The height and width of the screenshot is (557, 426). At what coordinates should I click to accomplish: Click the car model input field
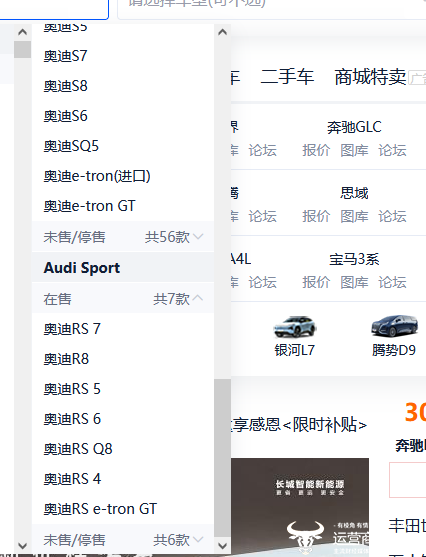271,9
